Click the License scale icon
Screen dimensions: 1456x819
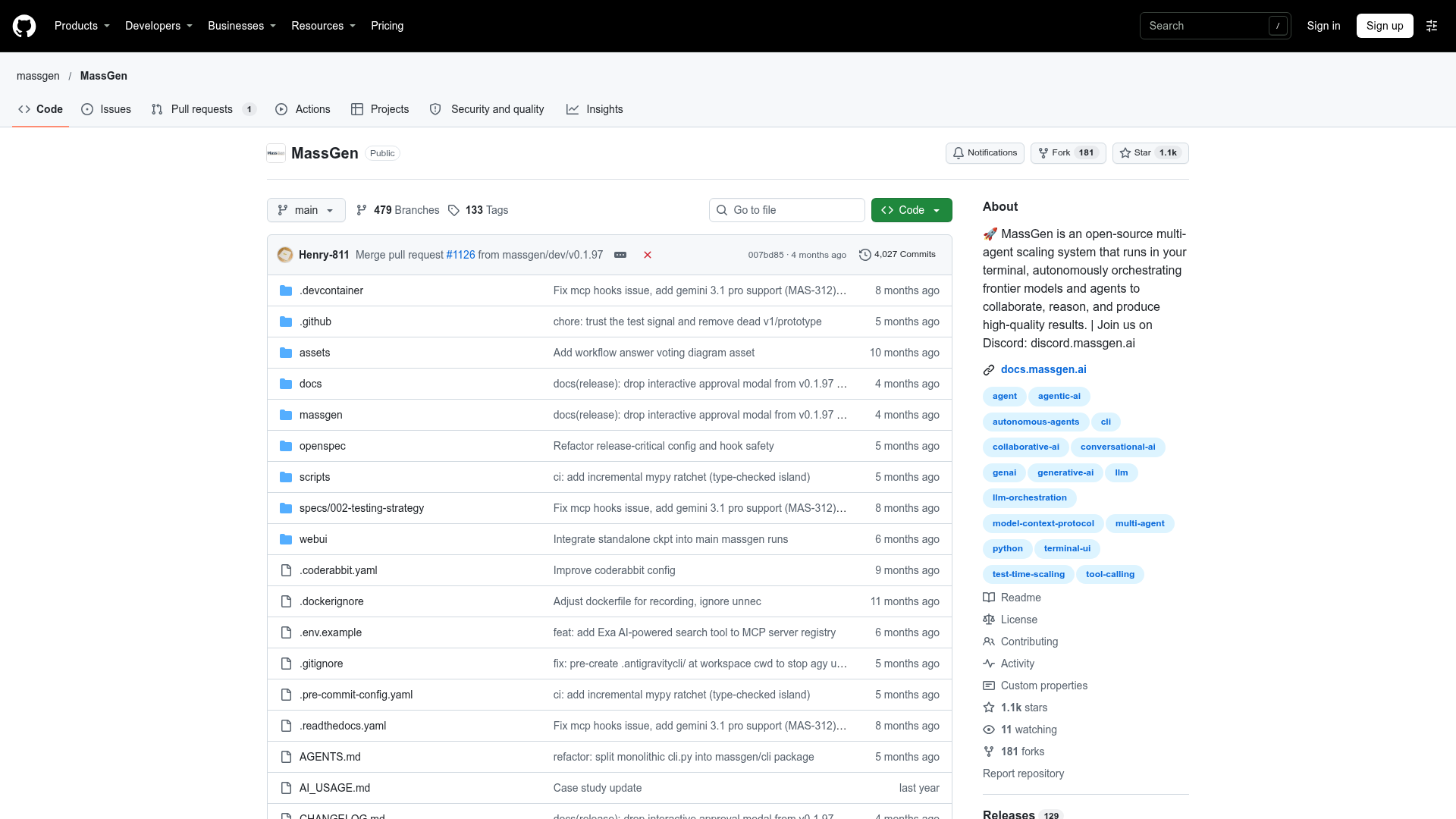tap(989, 620)
